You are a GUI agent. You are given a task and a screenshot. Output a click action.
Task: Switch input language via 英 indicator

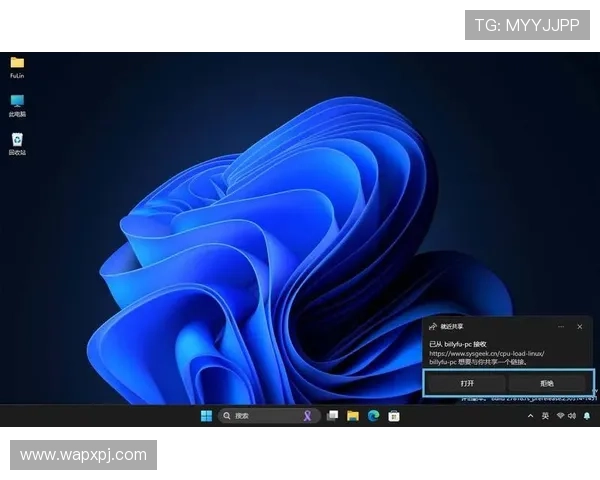pyautogui.click(x=545, y=416)
